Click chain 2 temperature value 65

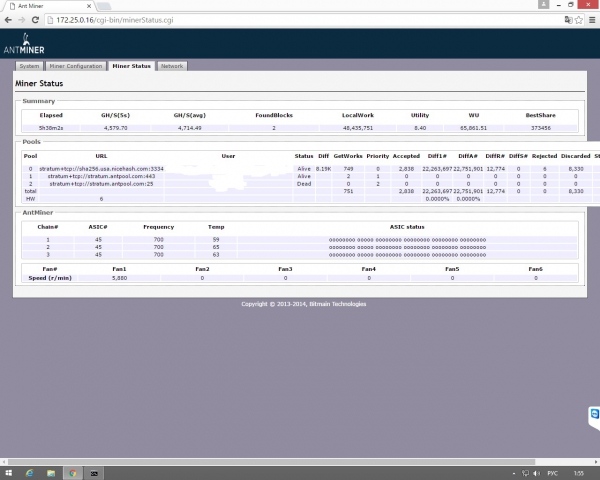click(x=216, y=247)
